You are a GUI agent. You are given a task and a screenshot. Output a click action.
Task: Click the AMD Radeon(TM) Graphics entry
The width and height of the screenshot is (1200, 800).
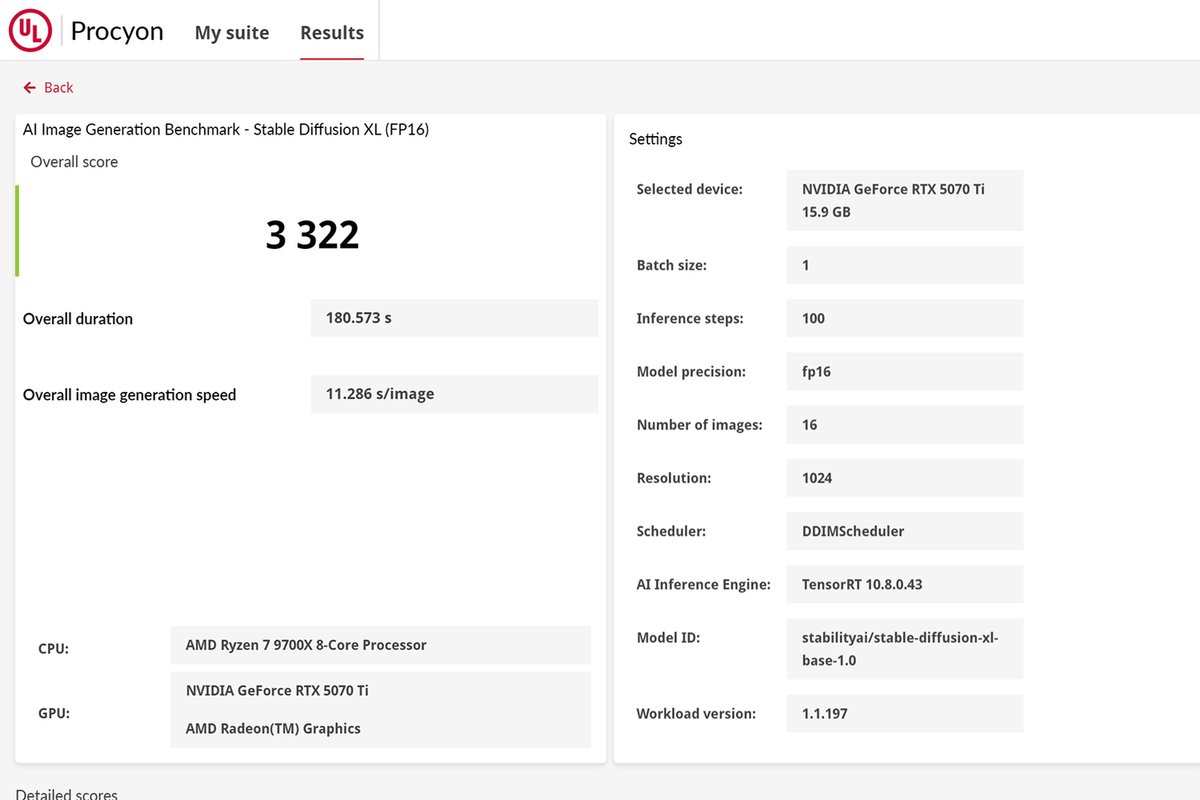pyautogui.click(x=273, y=728)
